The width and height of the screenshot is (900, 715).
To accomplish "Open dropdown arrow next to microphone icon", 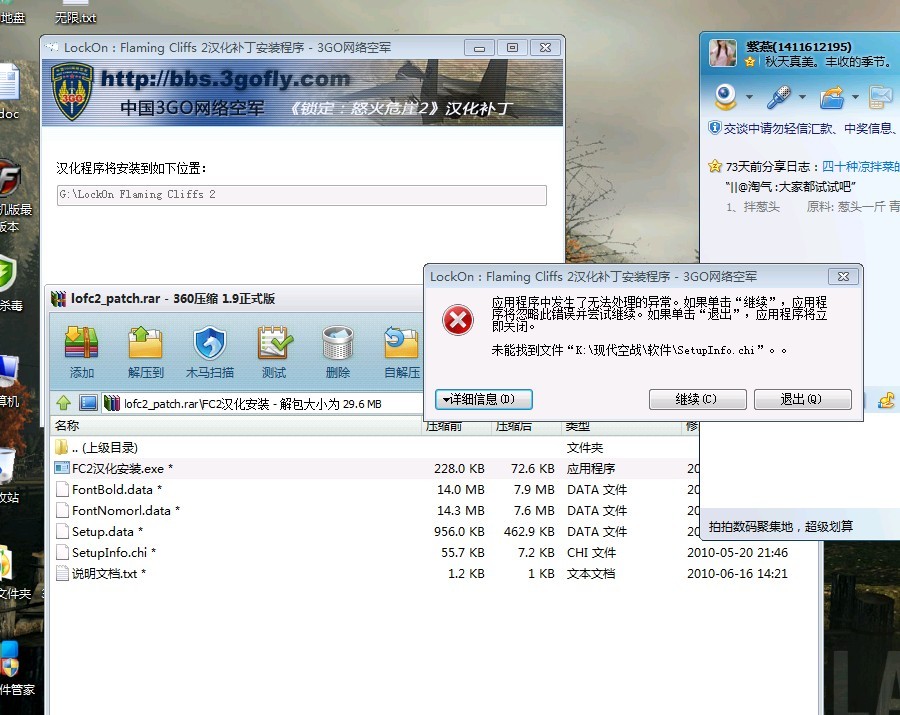I will [x=802, y=97].
